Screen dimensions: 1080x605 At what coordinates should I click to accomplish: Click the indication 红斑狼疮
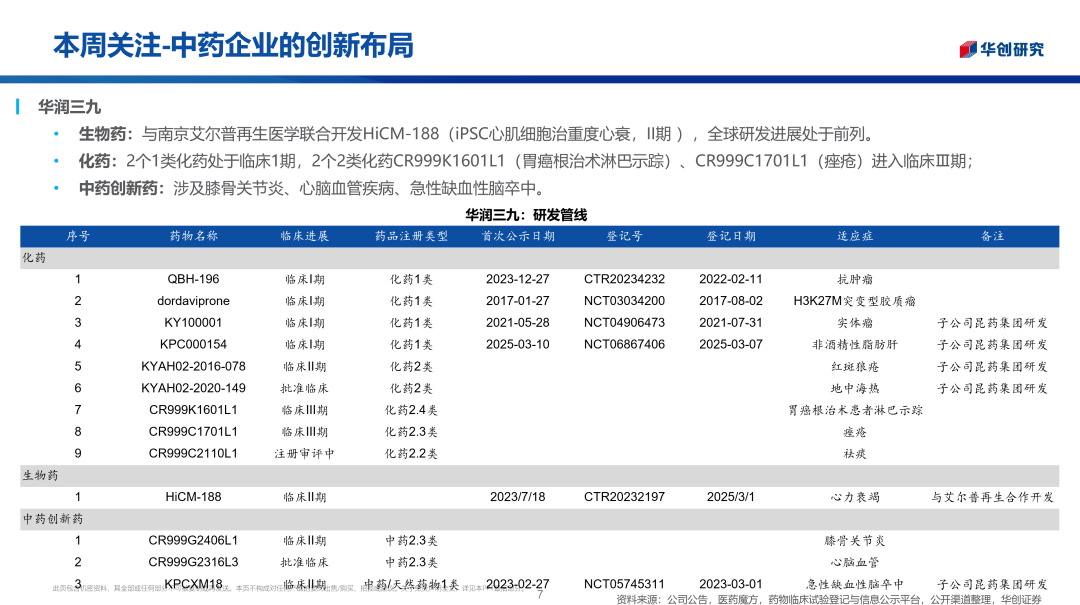click(x=855, y=367)
